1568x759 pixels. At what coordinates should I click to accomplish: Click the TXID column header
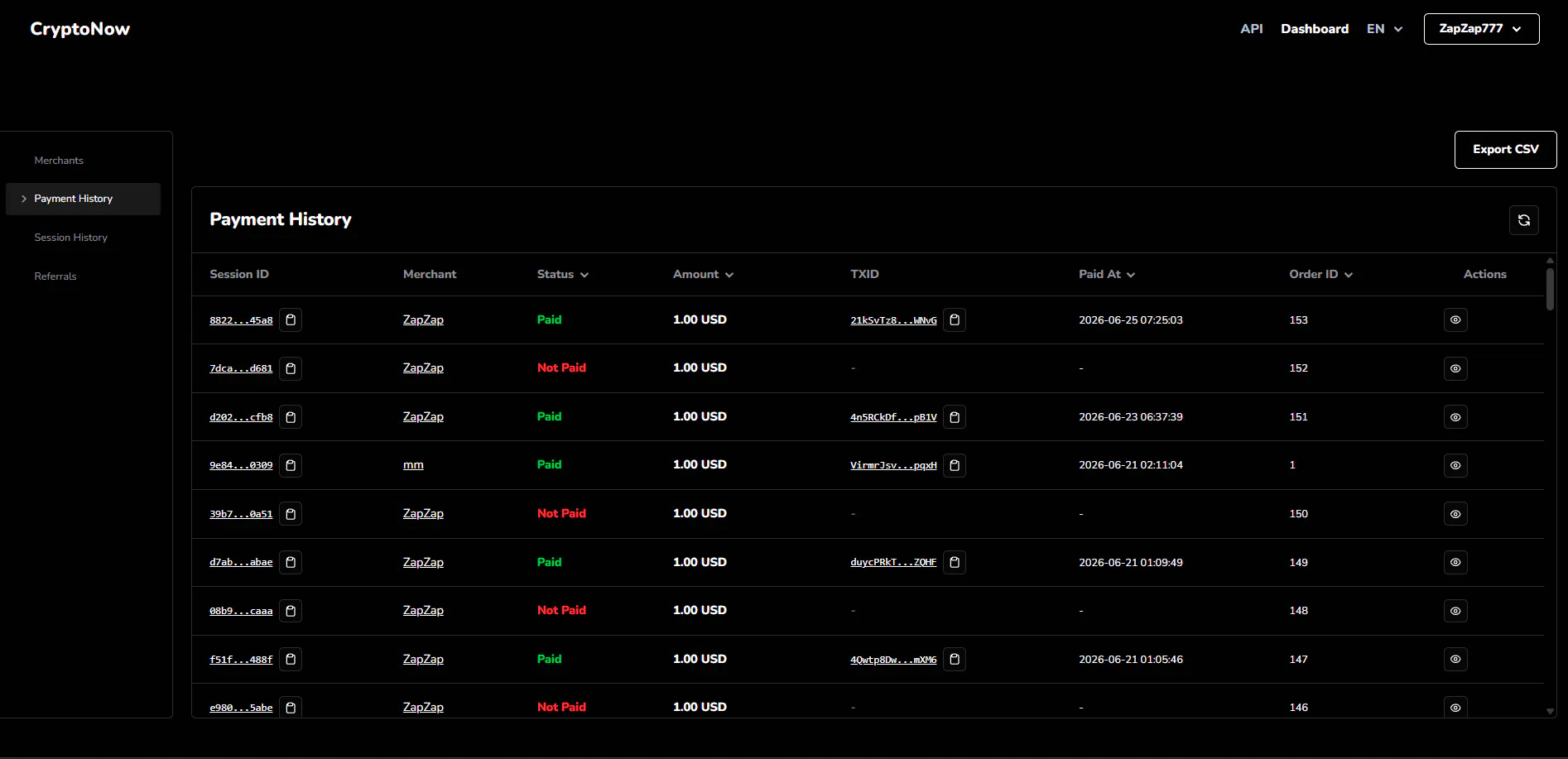864,274
